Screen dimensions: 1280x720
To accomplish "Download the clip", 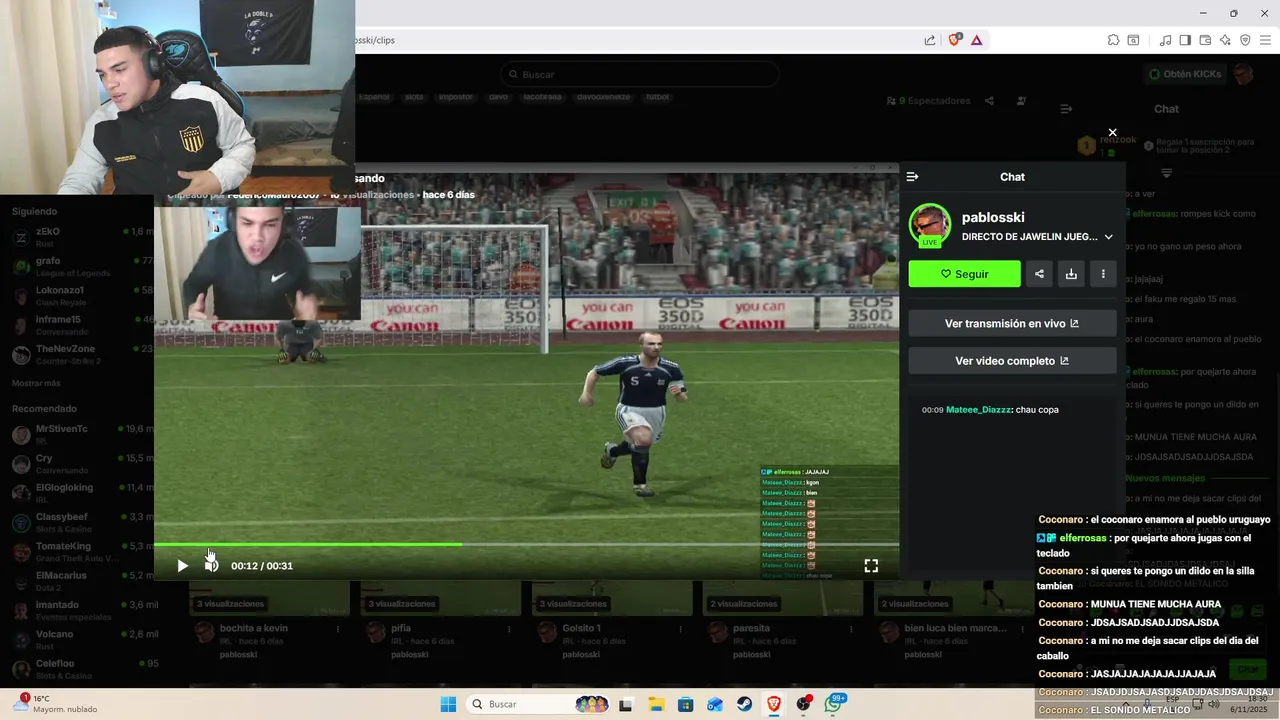I will 1071,274.
